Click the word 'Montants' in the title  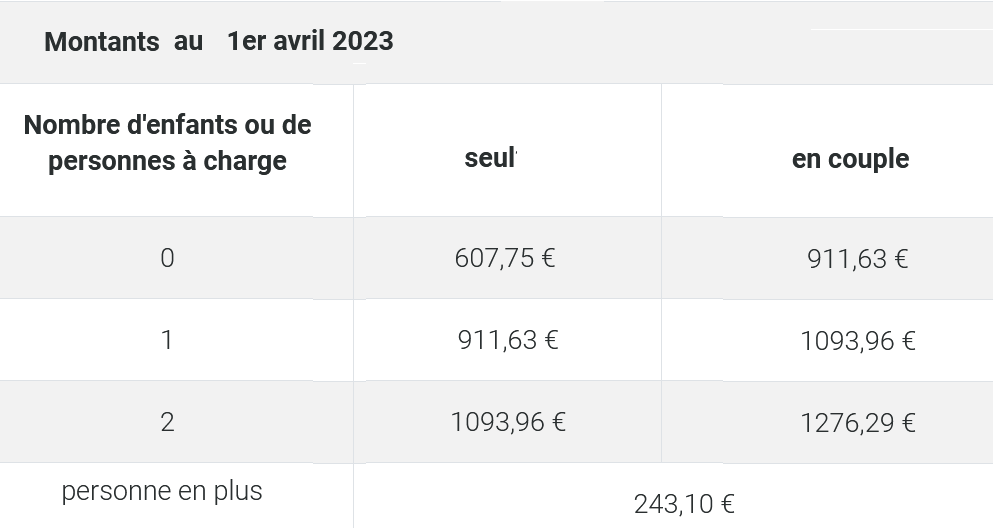tap(102, 42)
